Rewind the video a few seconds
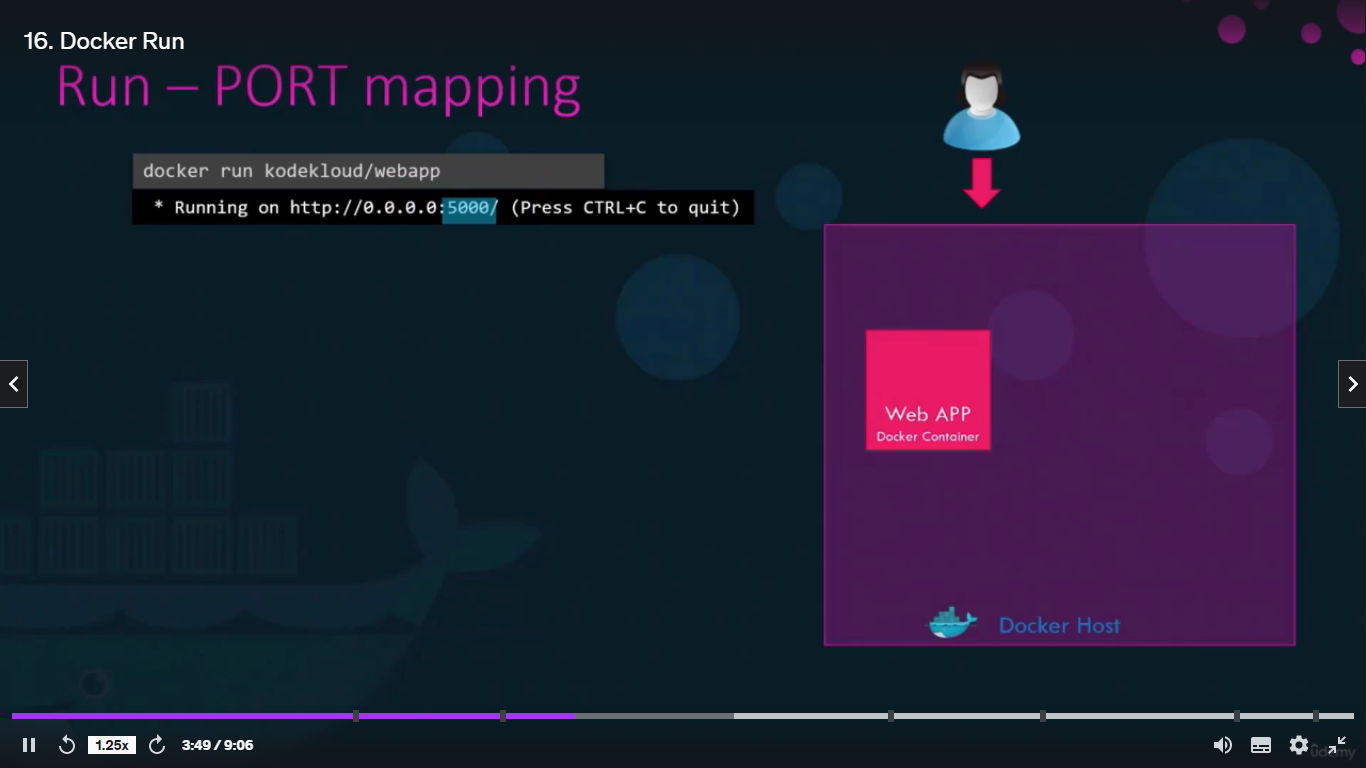Screen dimensions: 1366x768 (67, 745)
